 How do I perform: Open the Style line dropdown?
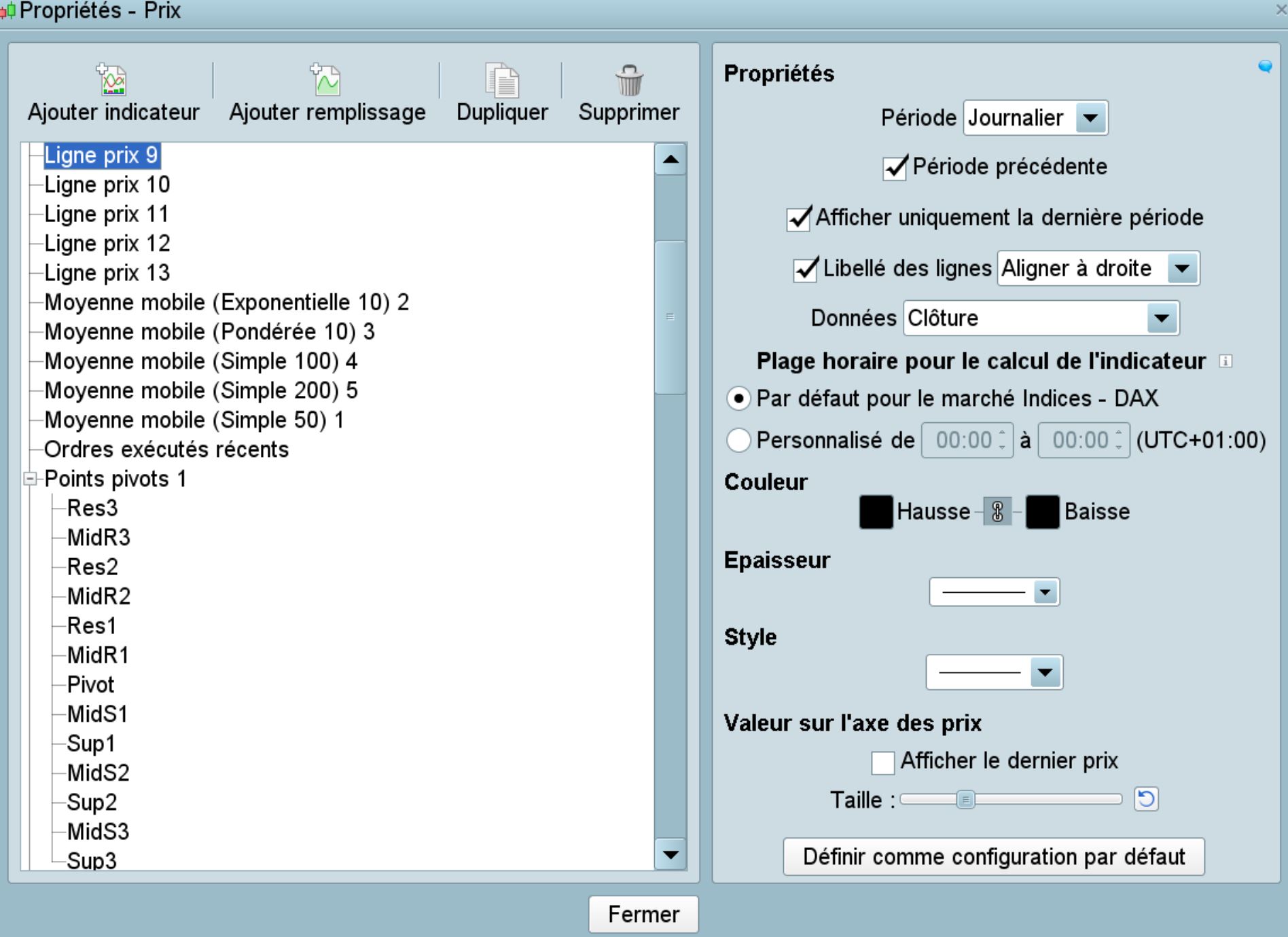995,673
